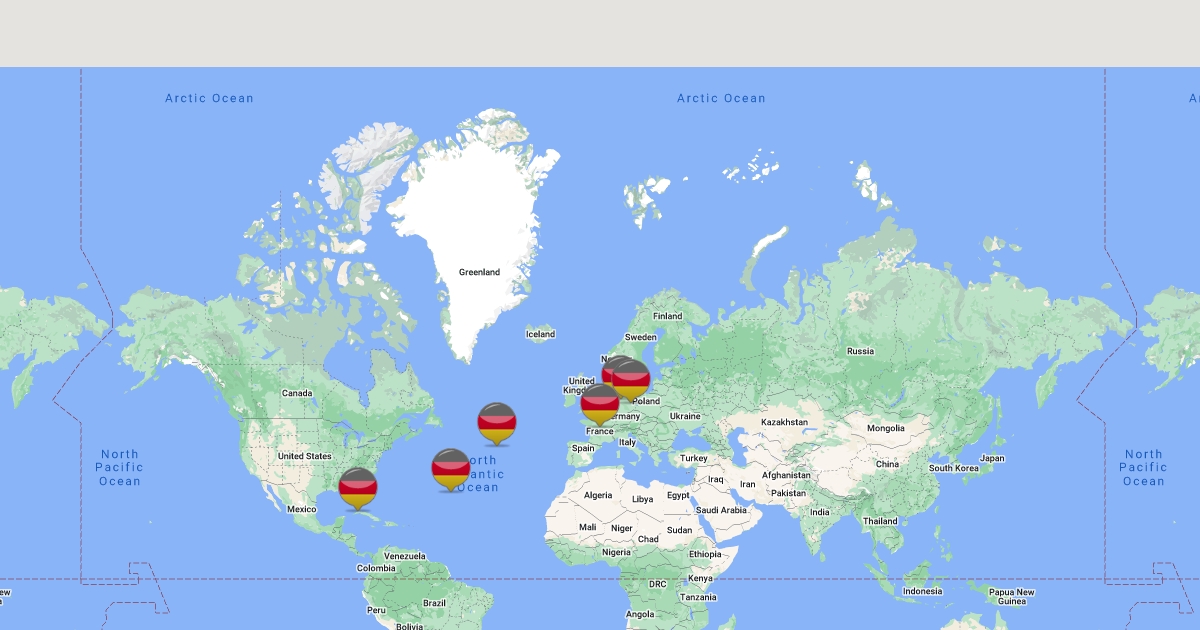The width and height of the screenshot is (1200, 630).
Task: Click the Saudi Arabia label
Action: (x=720, y=510)
